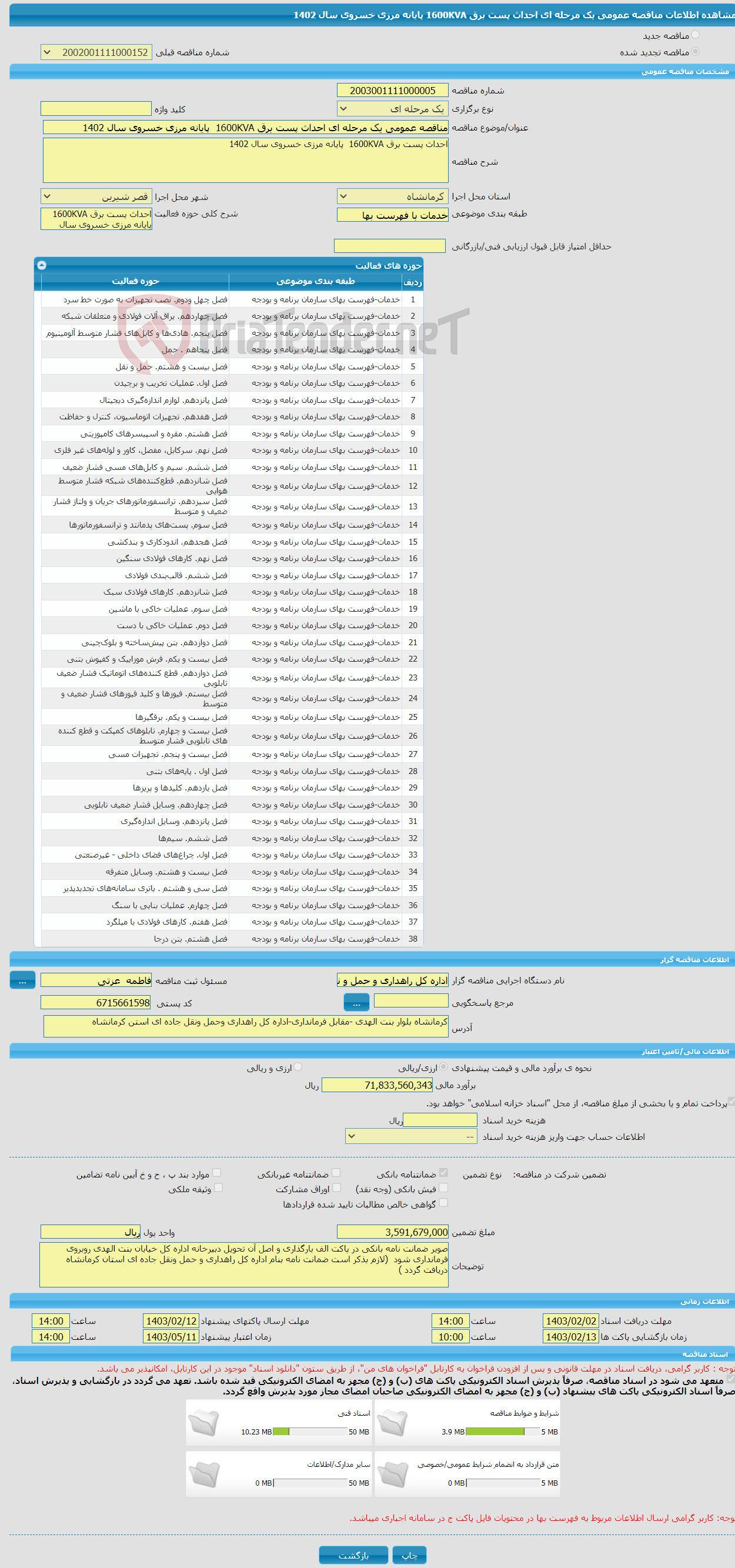Click the زمان بازگشایی time field showing 10:00

pos(451,1337)
